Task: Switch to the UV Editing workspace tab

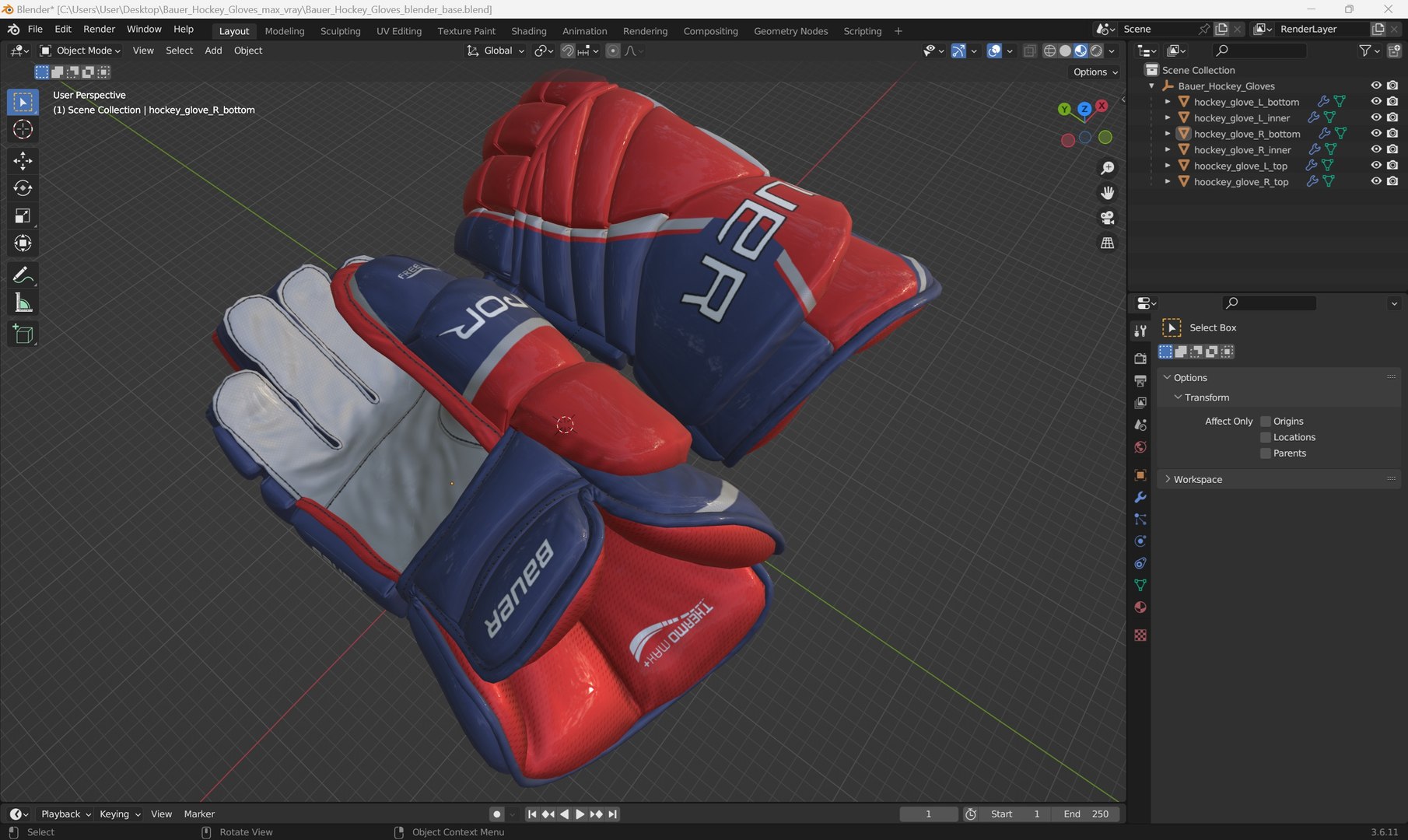Action: (x=398, y=31)
